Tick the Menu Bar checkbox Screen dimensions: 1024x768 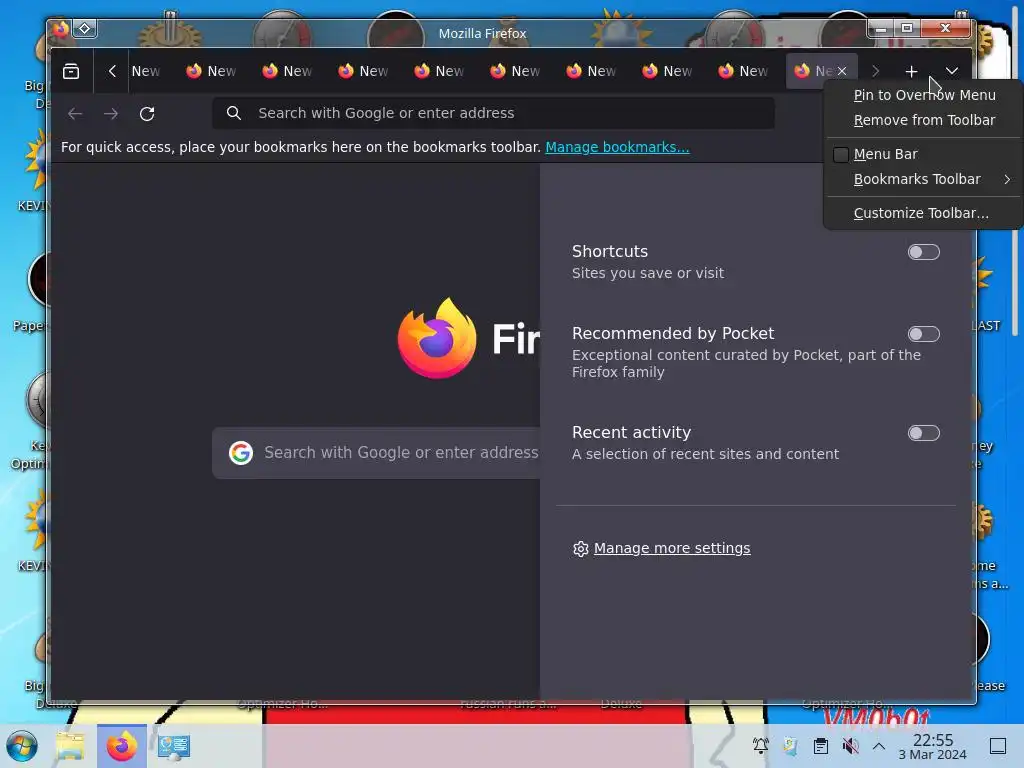(x=840, y=154)
